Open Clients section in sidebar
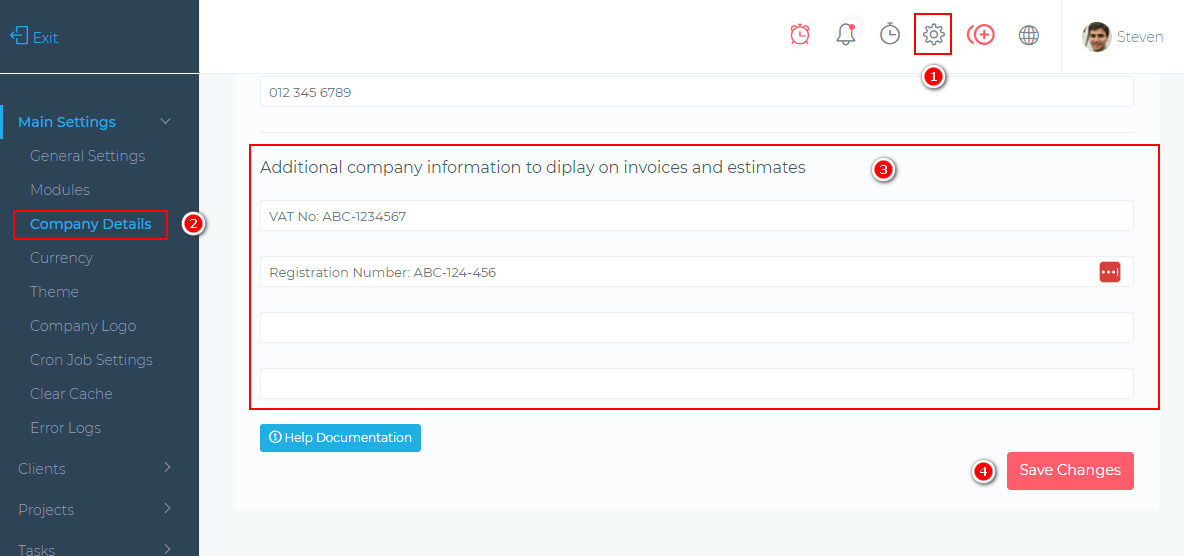 point(42,468)
